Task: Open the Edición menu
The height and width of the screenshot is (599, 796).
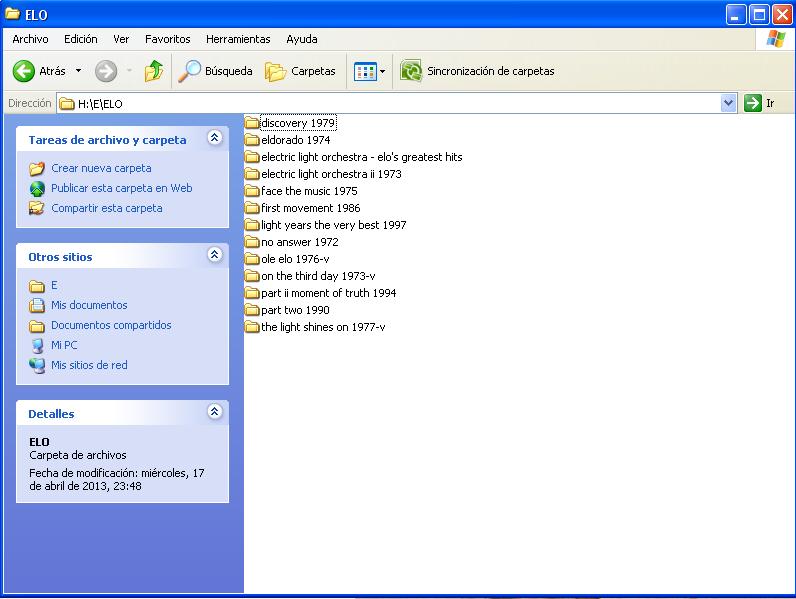Action: [81, 39]
